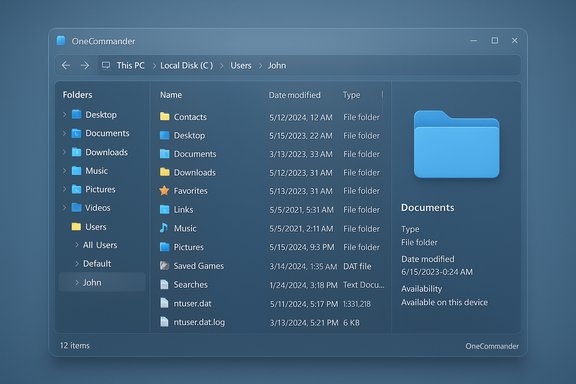Go back with the left arrow

pos(66,65)
